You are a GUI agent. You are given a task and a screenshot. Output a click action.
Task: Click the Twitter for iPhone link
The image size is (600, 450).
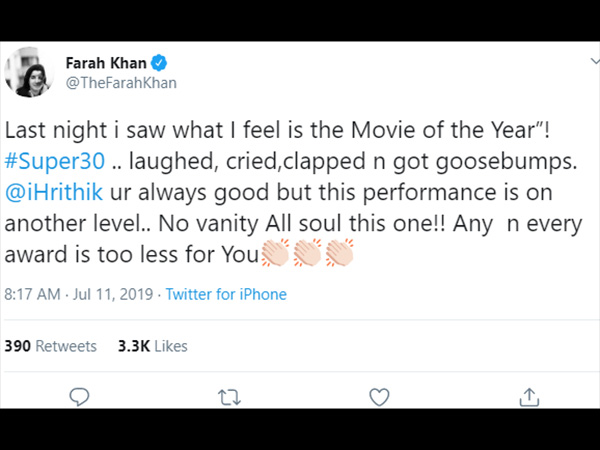[226, 294]
